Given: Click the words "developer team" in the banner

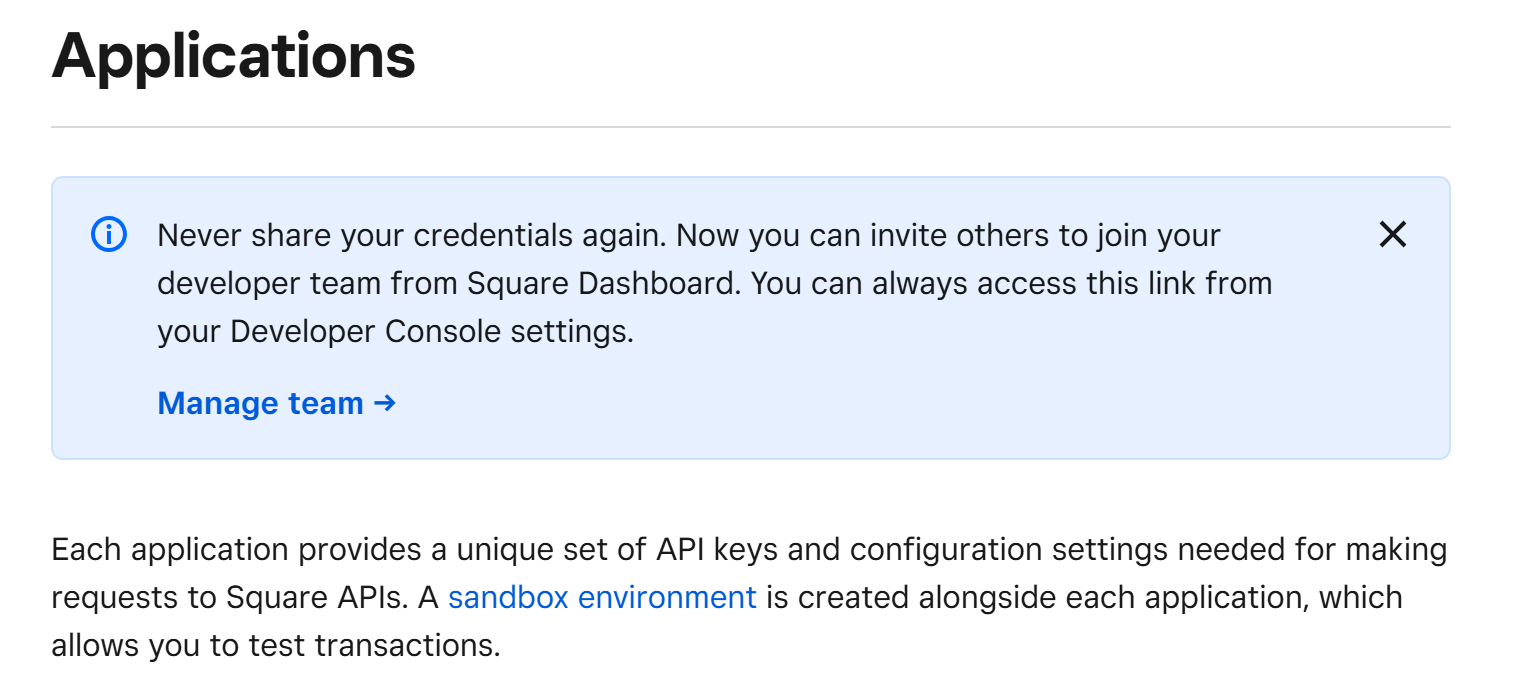Looking at the screenshot, I should [270, 284].
